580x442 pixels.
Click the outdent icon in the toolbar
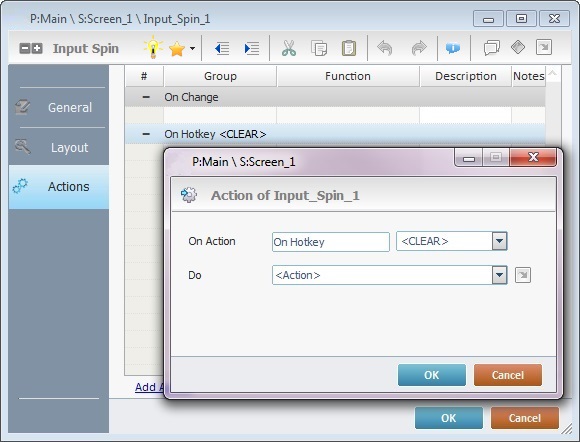tap(222, 48)
